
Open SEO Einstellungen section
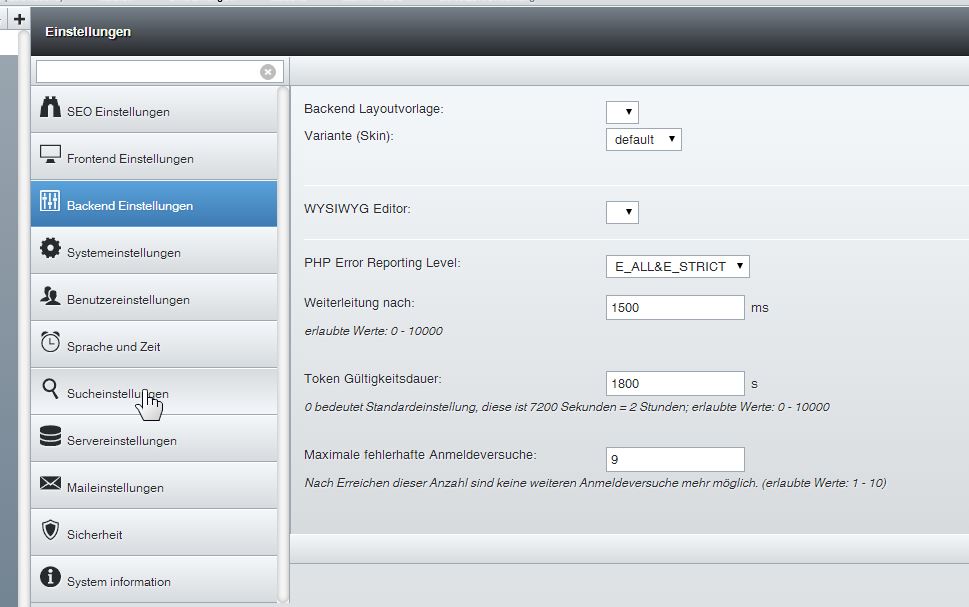(154, 109)
